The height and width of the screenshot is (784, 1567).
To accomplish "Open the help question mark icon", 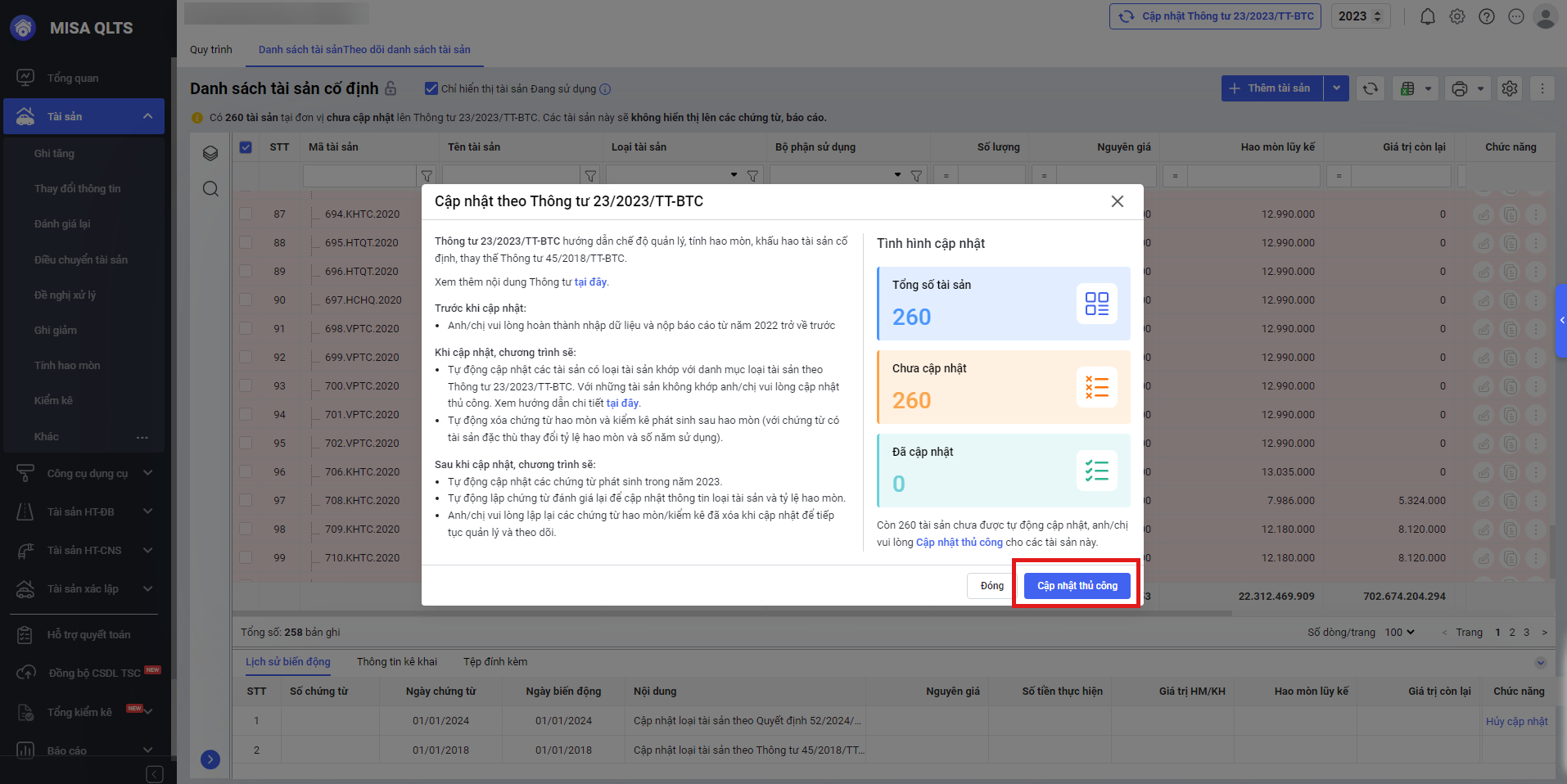I will (1487, 16).
